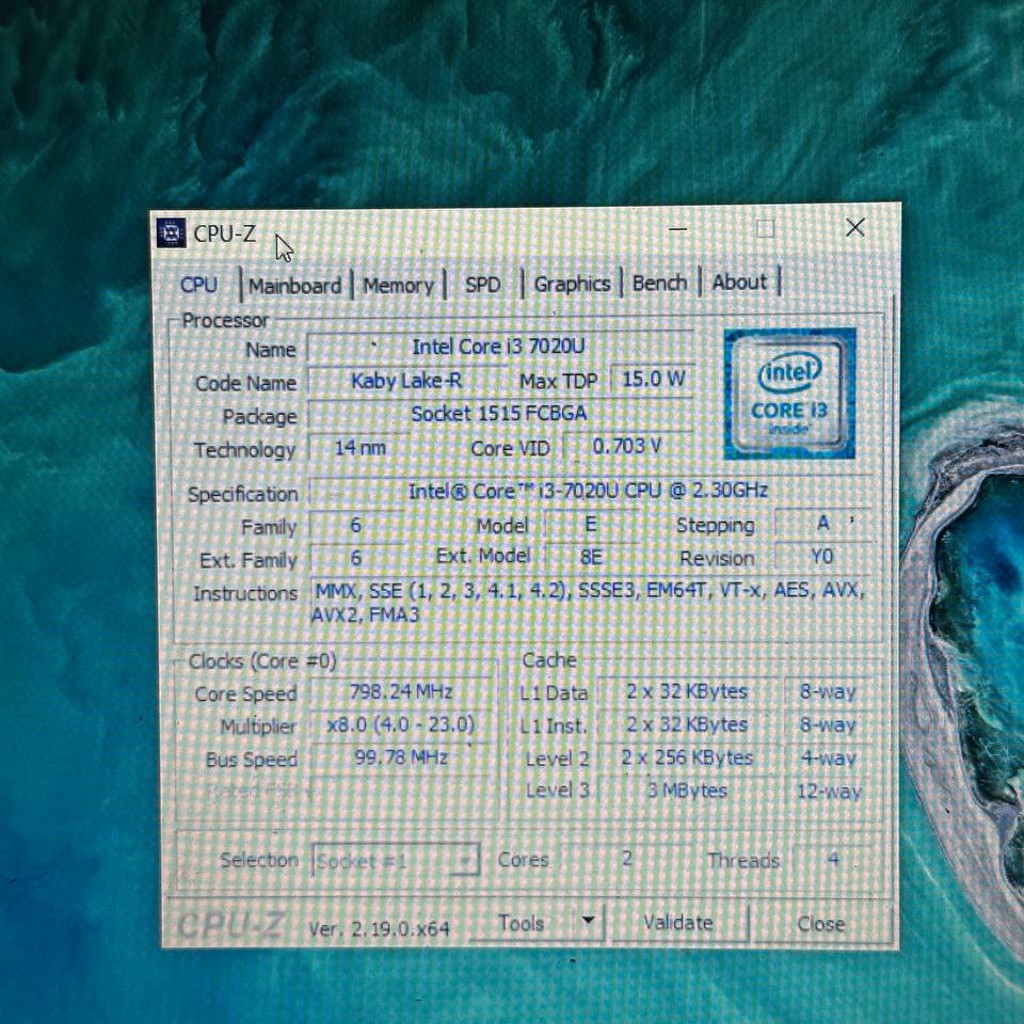This screenshot has width=1024, height=1024.
Task: Click the Stepping value A
Action: 824,523
